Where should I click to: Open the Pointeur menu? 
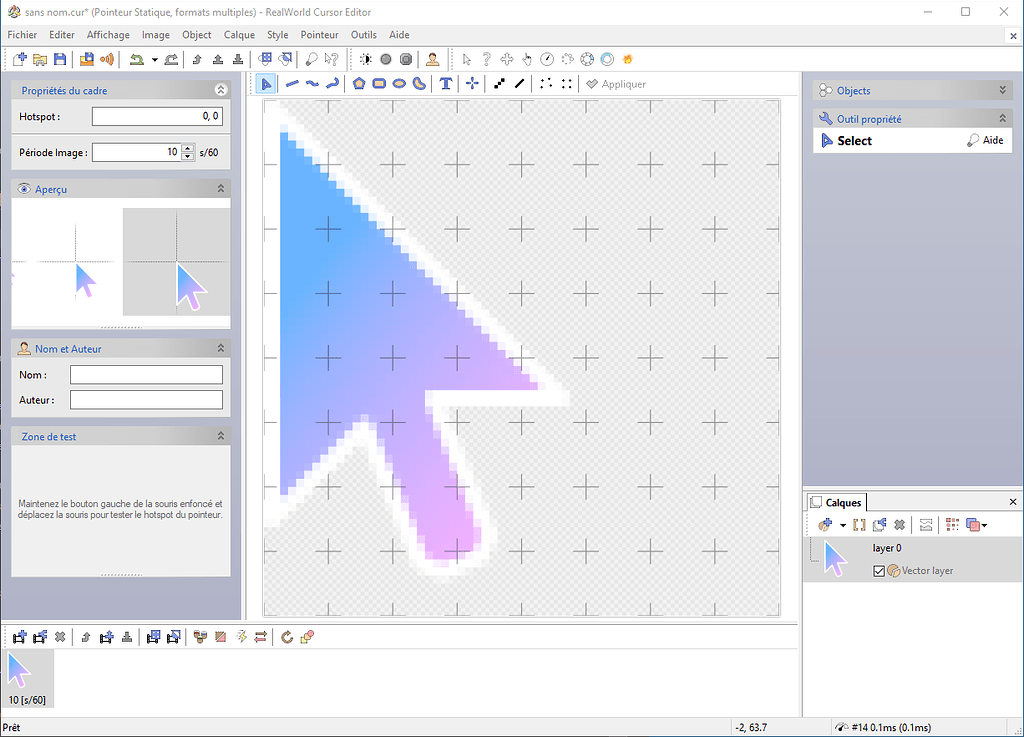(319, 34)
